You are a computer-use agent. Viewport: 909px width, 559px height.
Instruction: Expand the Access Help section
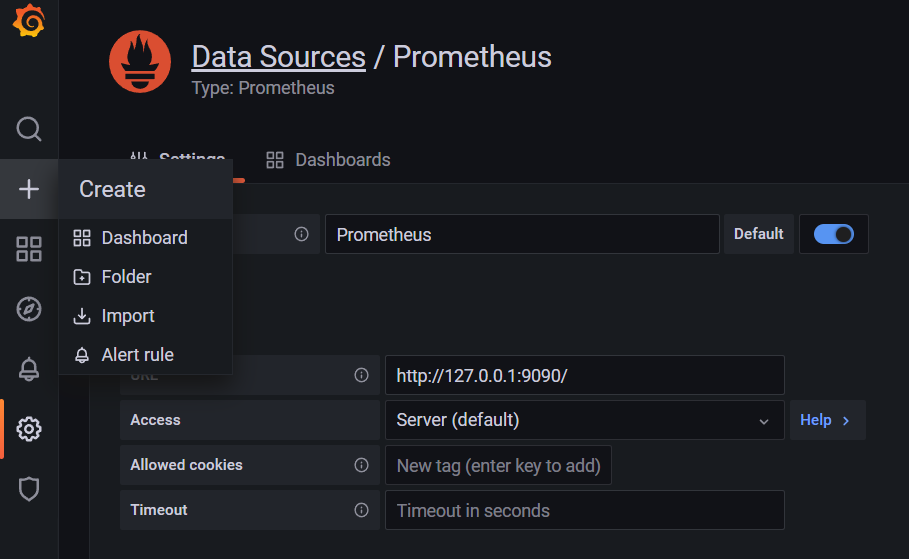pos(826,420)
